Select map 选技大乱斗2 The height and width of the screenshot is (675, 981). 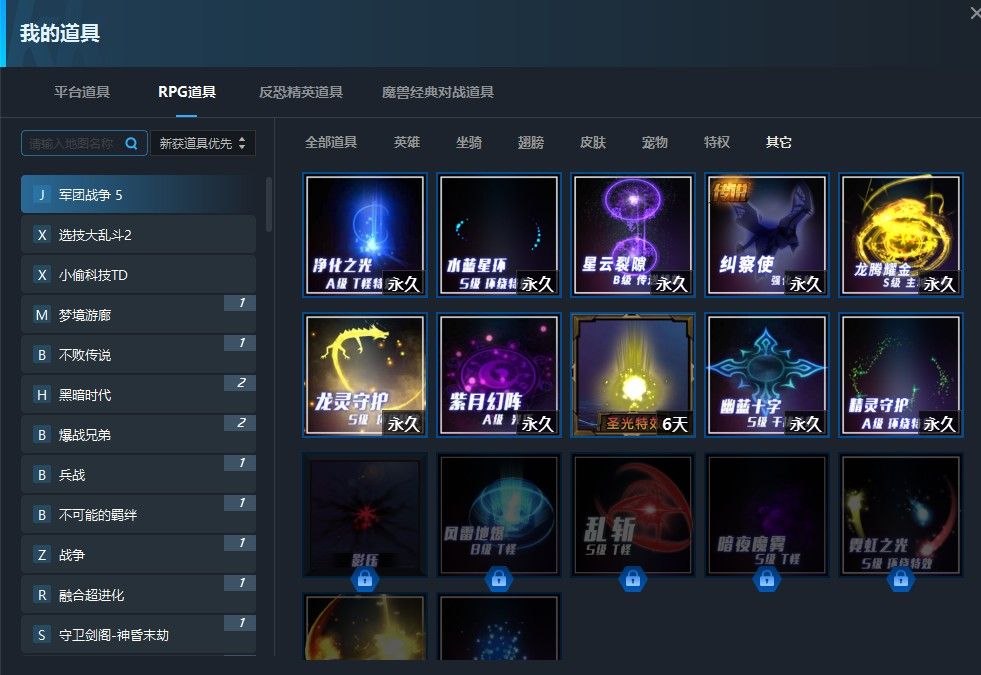[x=138, y=235]
